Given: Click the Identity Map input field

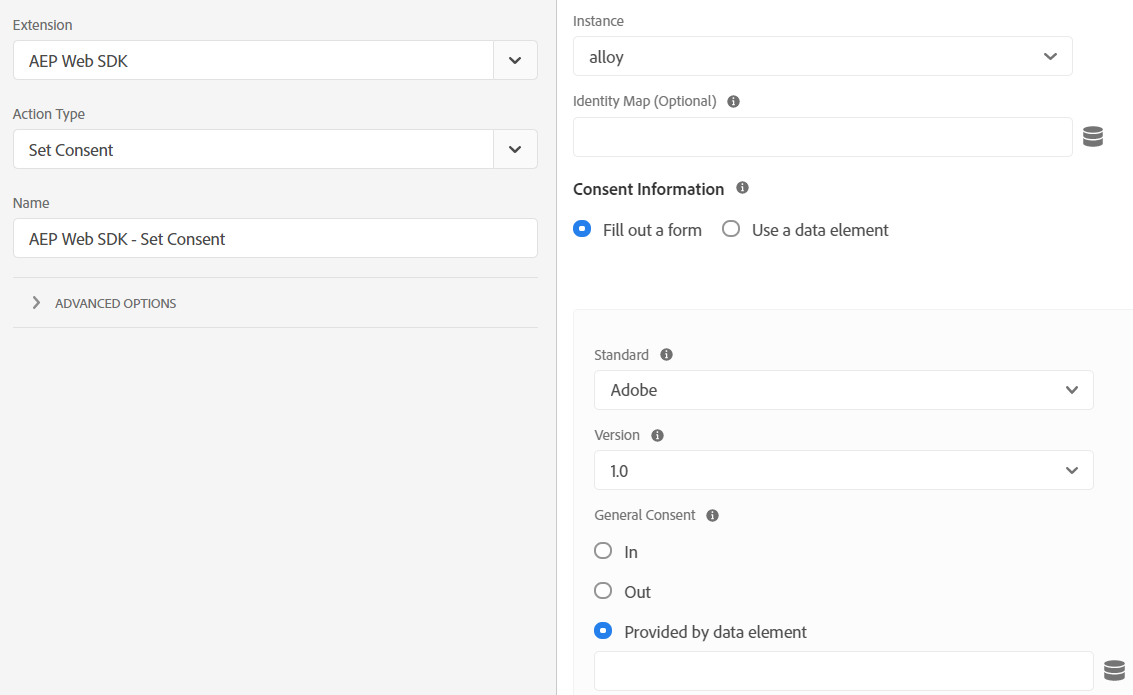Looking at the screenshot, I should pyautogui.click(x=822, y=137).
